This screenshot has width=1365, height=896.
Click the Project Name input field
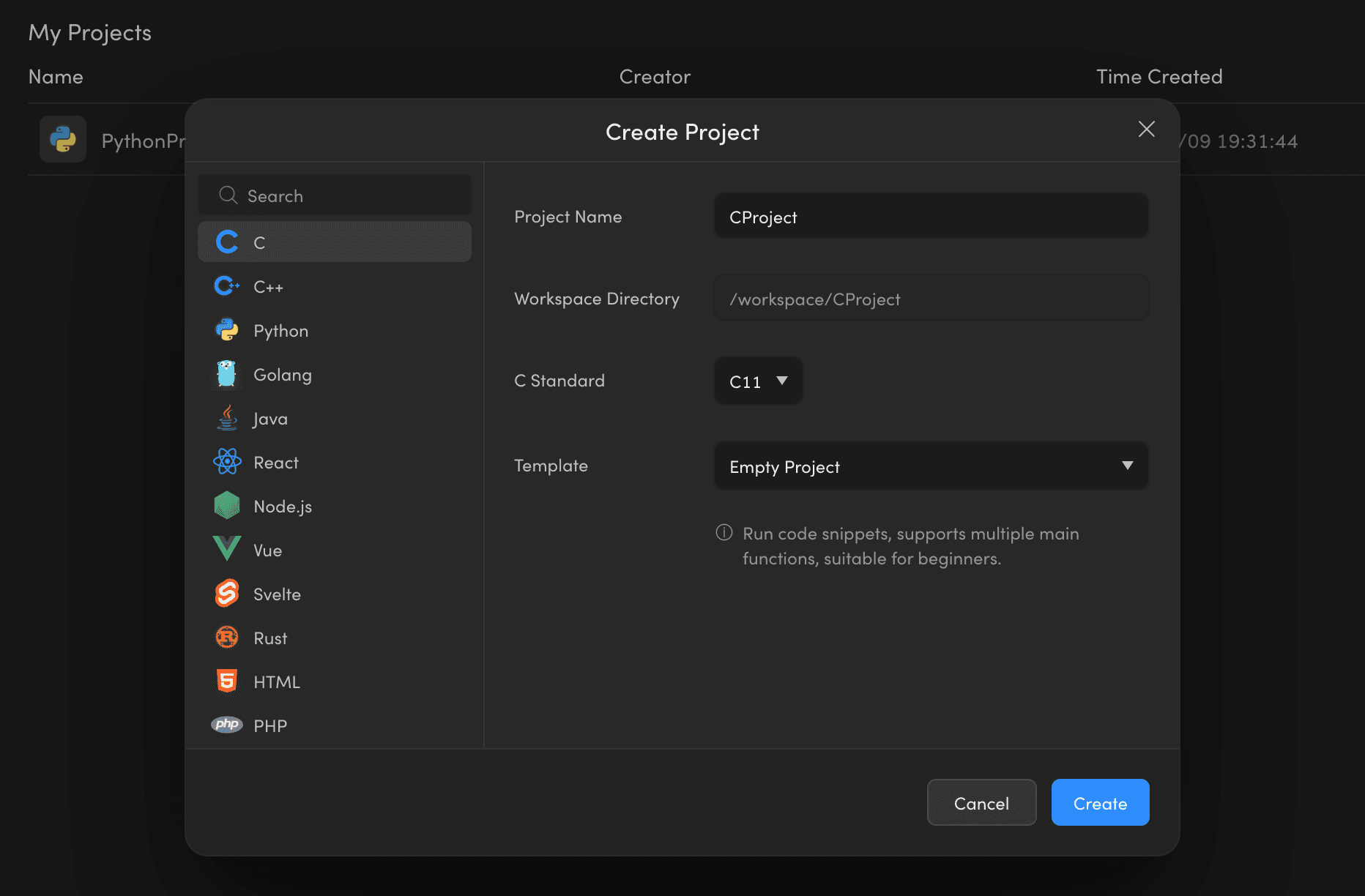930,217
